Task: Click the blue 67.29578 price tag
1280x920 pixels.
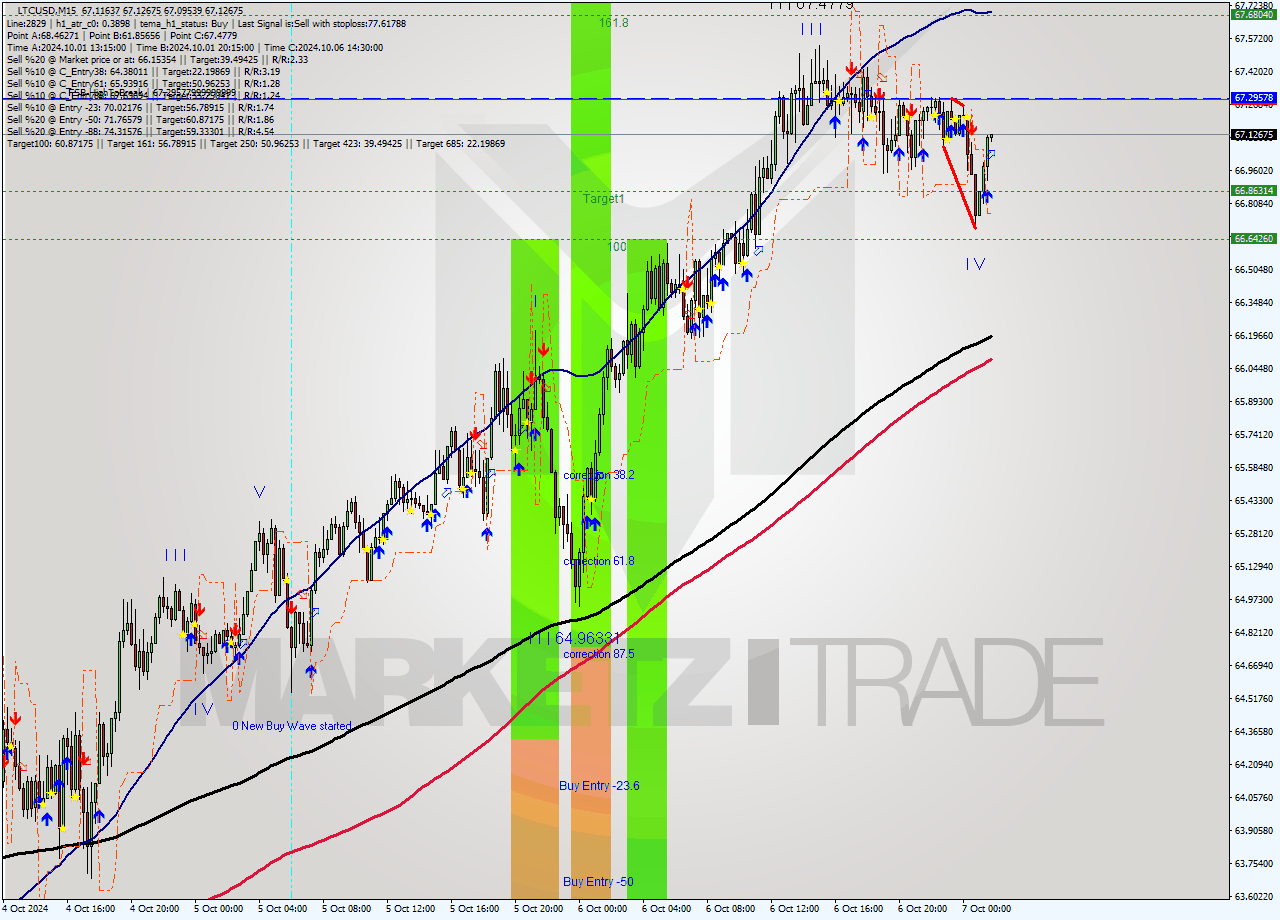Action: [x=1253, y=98]
